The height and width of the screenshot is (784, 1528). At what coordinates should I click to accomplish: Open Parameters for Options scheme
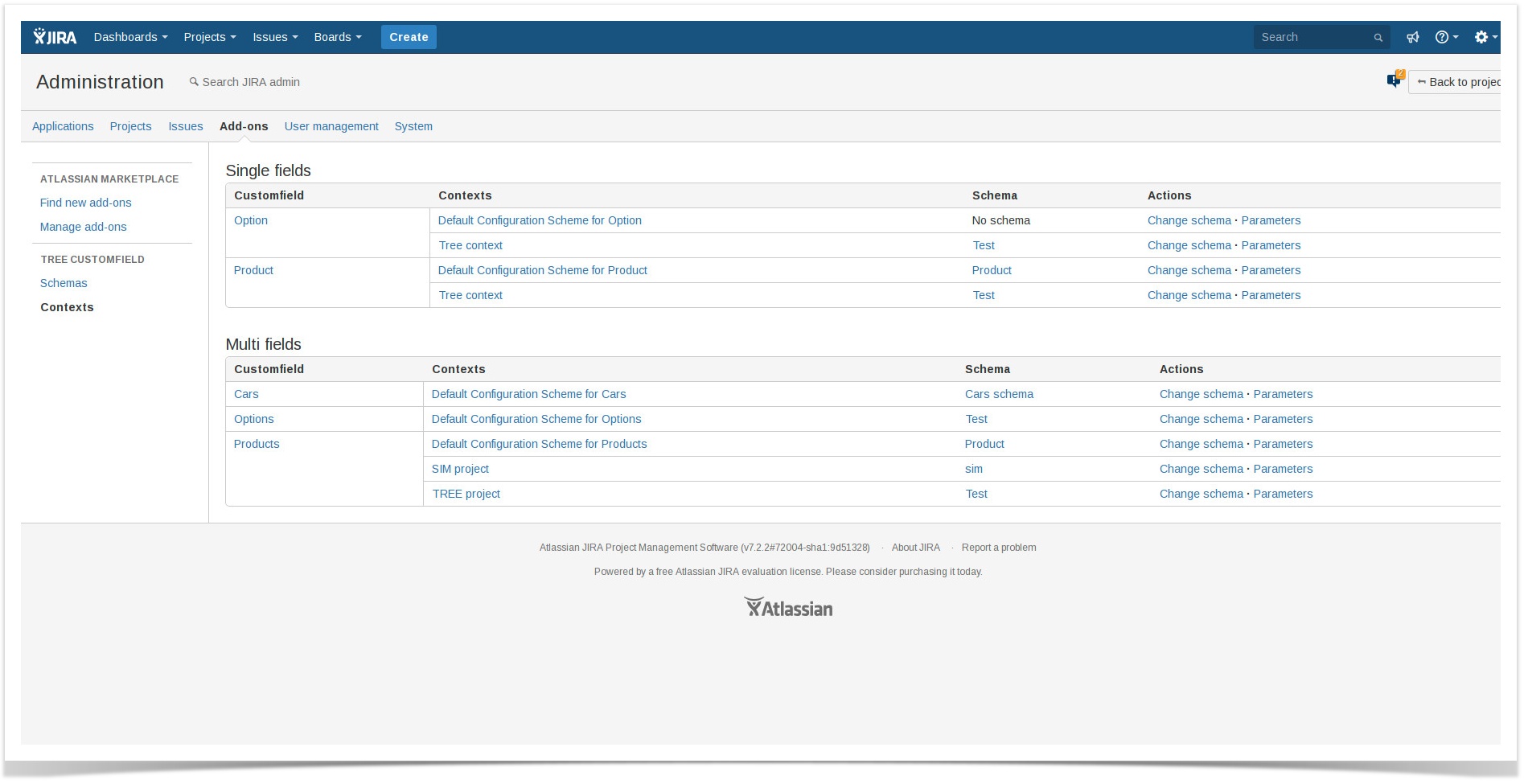point(1283,419)
